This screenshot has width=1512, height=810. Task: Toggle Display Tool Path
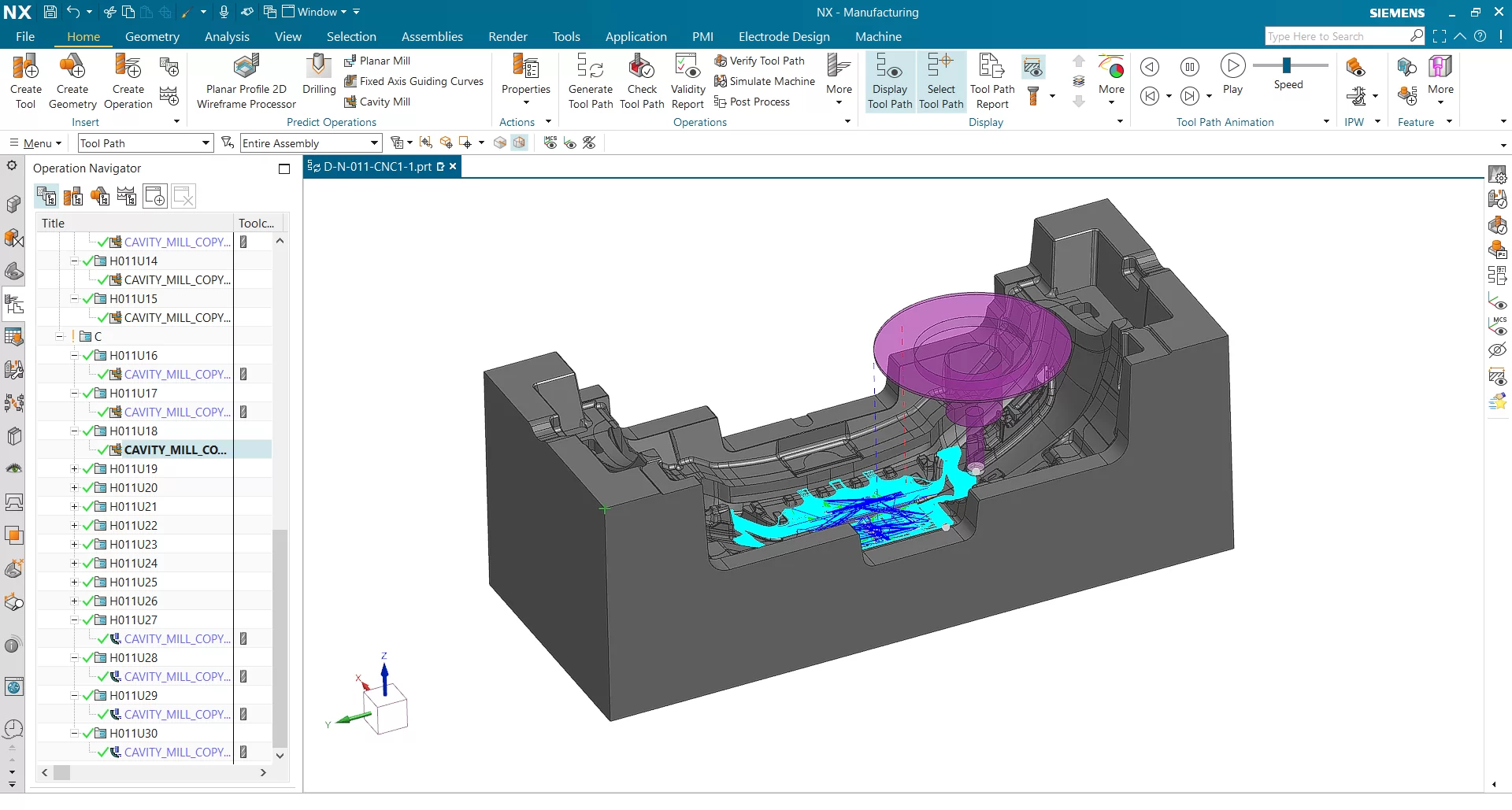890,81
